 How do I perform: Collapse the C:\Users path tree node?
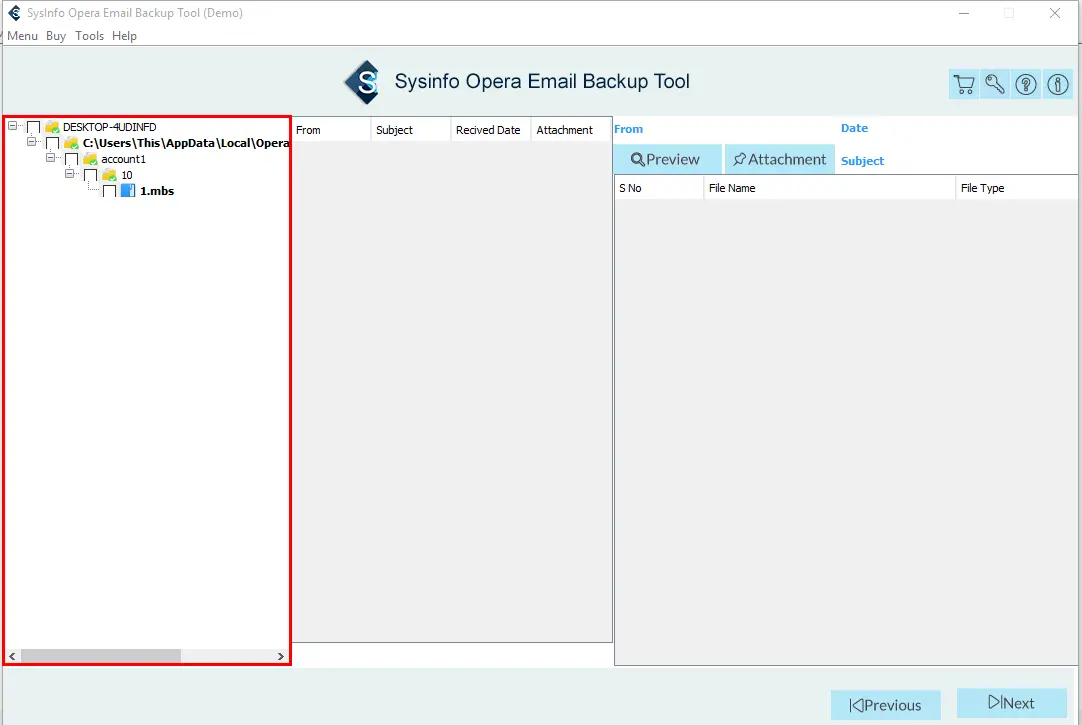click(x=31, y=142)
